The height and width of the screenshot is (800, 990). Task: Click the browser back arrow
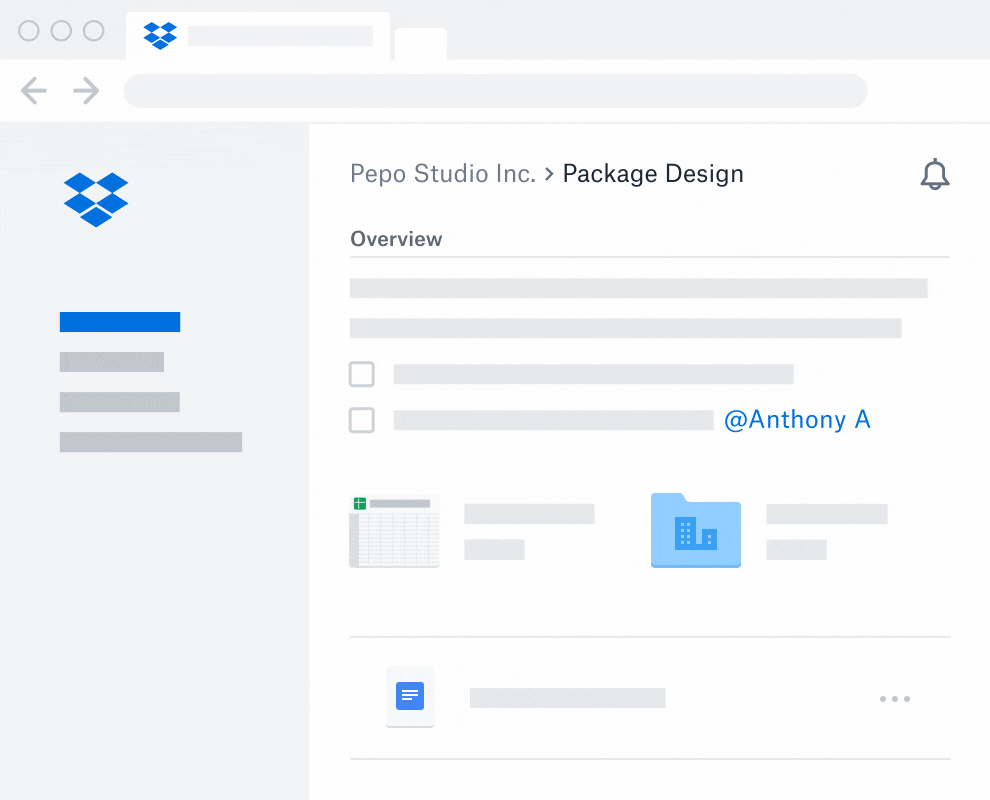(33, 91)
